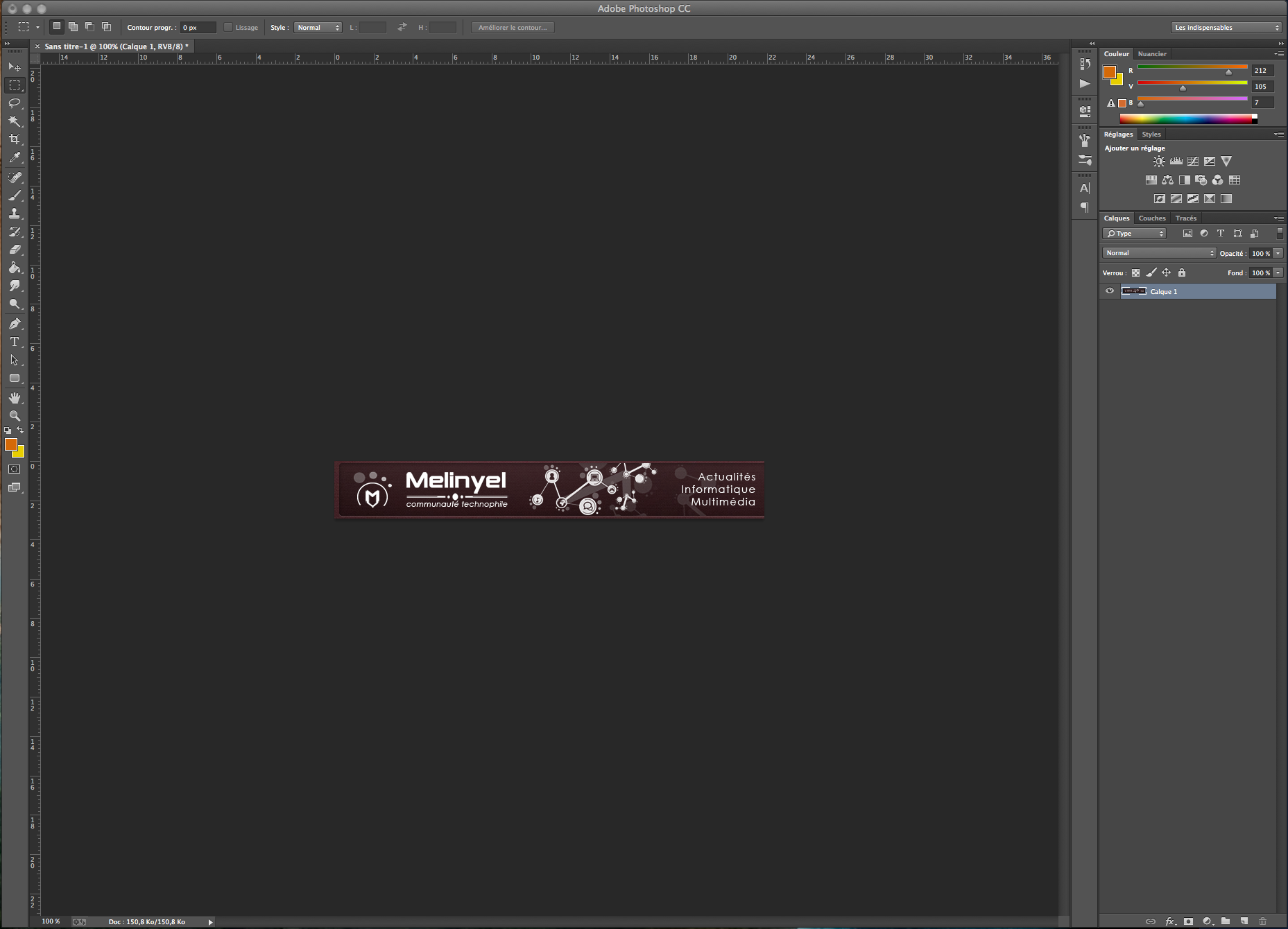1288x929 pixels.
Task: Select the Magic Wand tool
Action: pos(15,121)
